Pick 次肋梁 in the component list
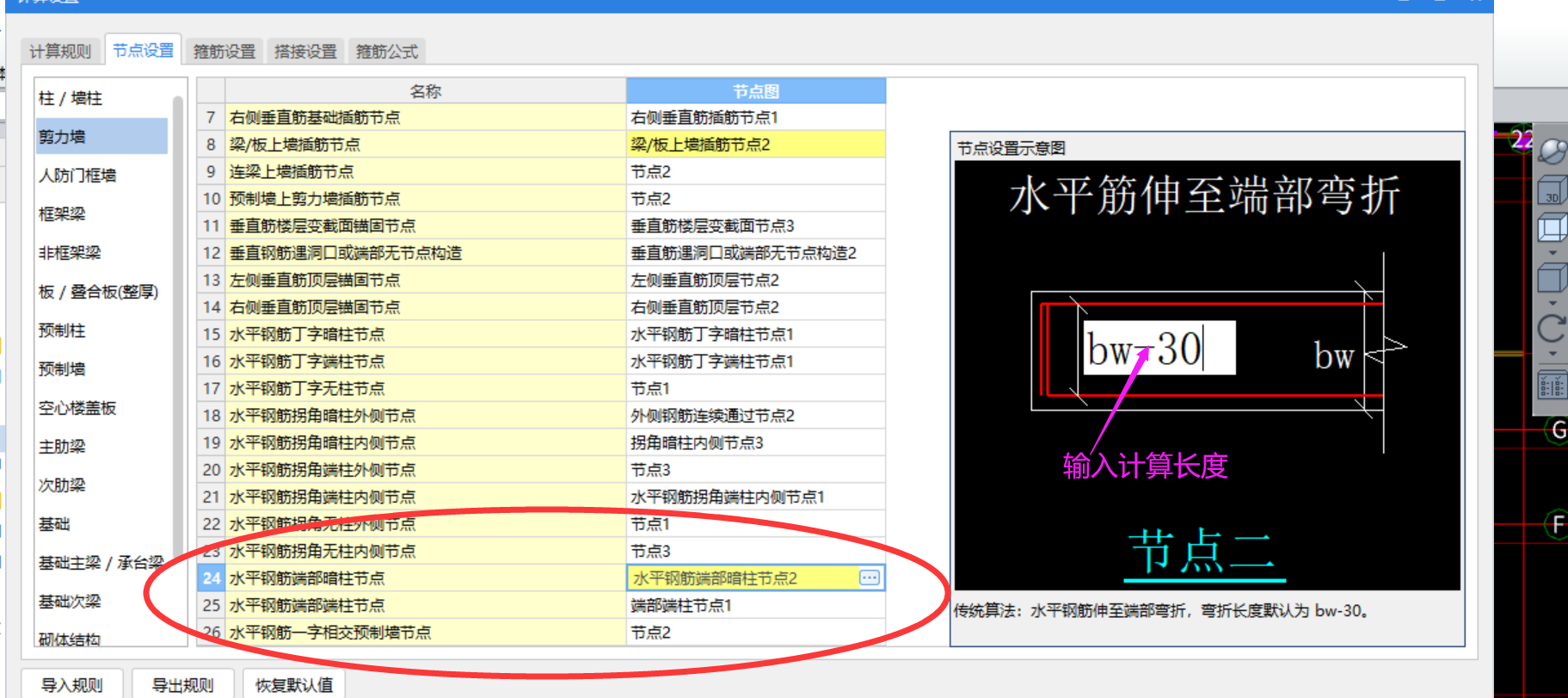The image size is (1568, 698). coord(101,485)
